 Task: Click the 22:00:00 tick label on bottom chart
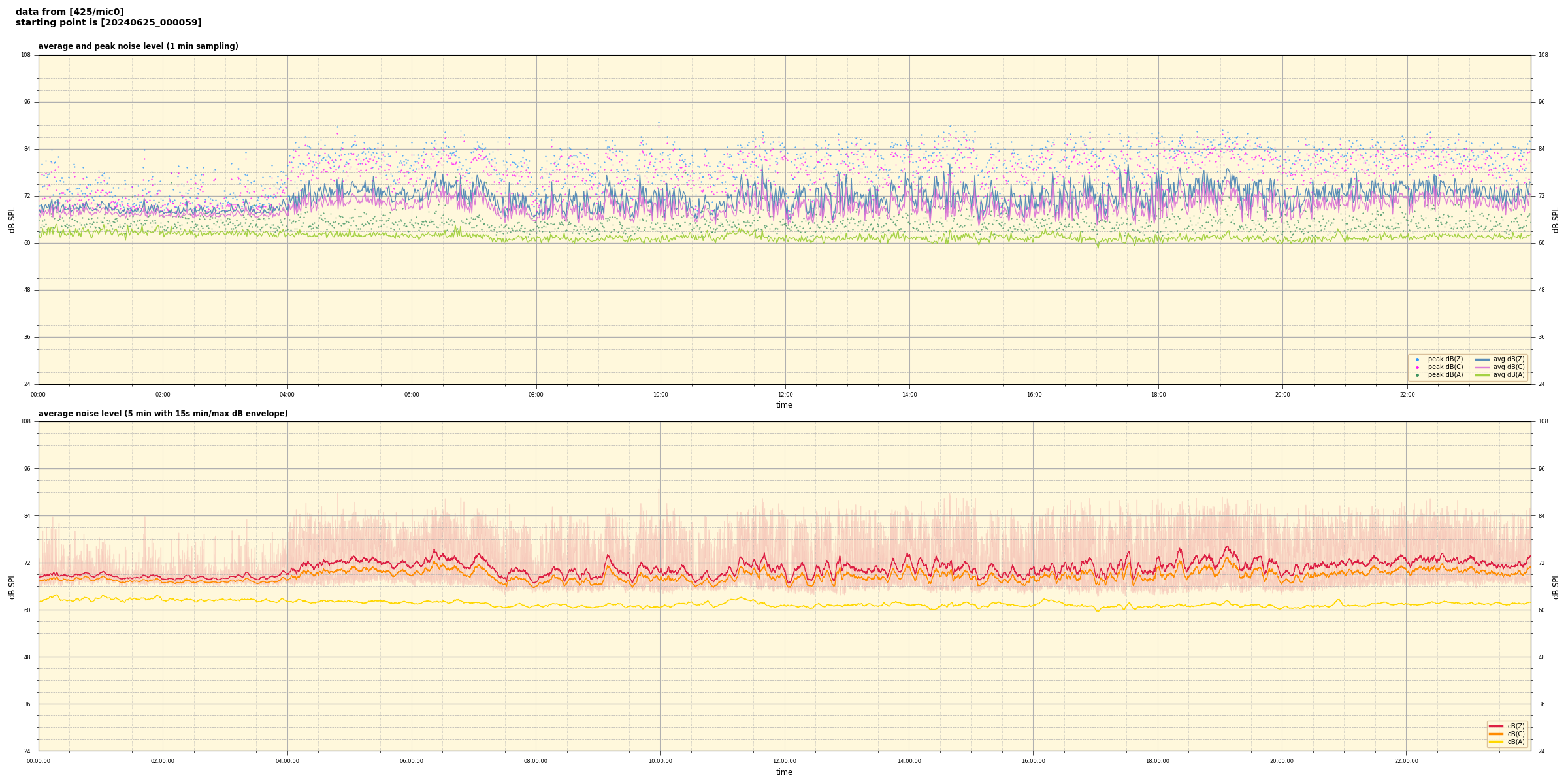point(1406,761)
